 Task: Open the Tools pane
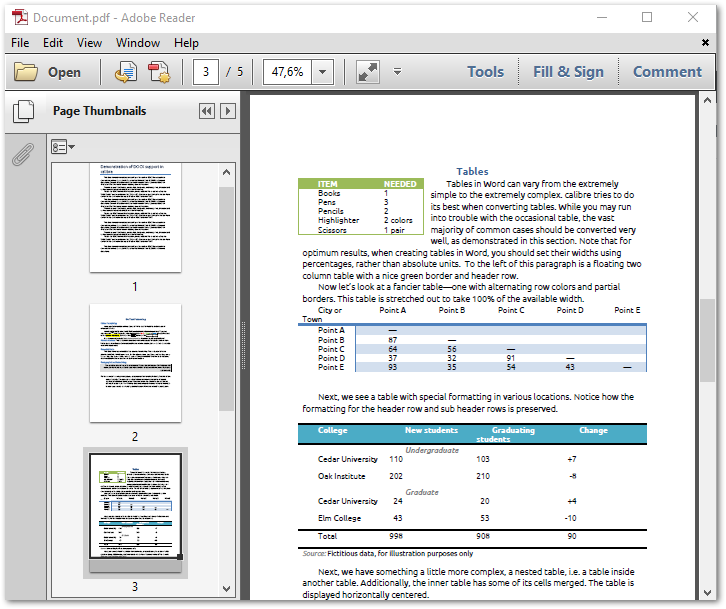click(485, 72)
